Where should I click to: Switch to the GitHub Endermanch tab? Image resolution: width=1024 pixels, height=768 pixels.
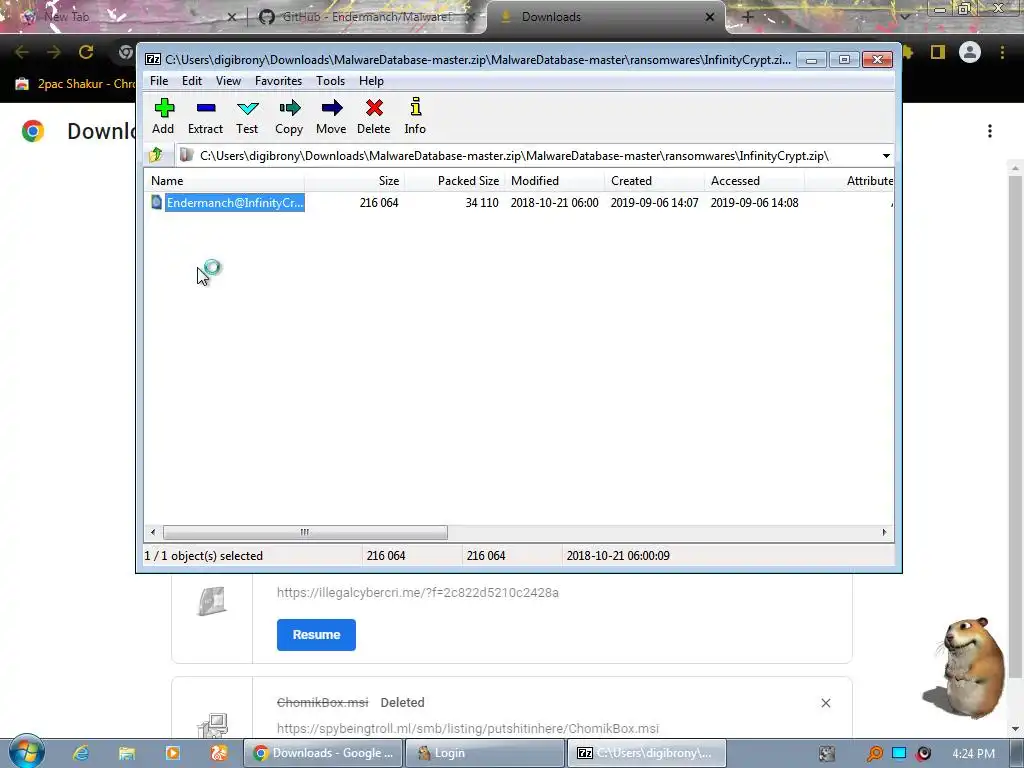click(366, 17)
